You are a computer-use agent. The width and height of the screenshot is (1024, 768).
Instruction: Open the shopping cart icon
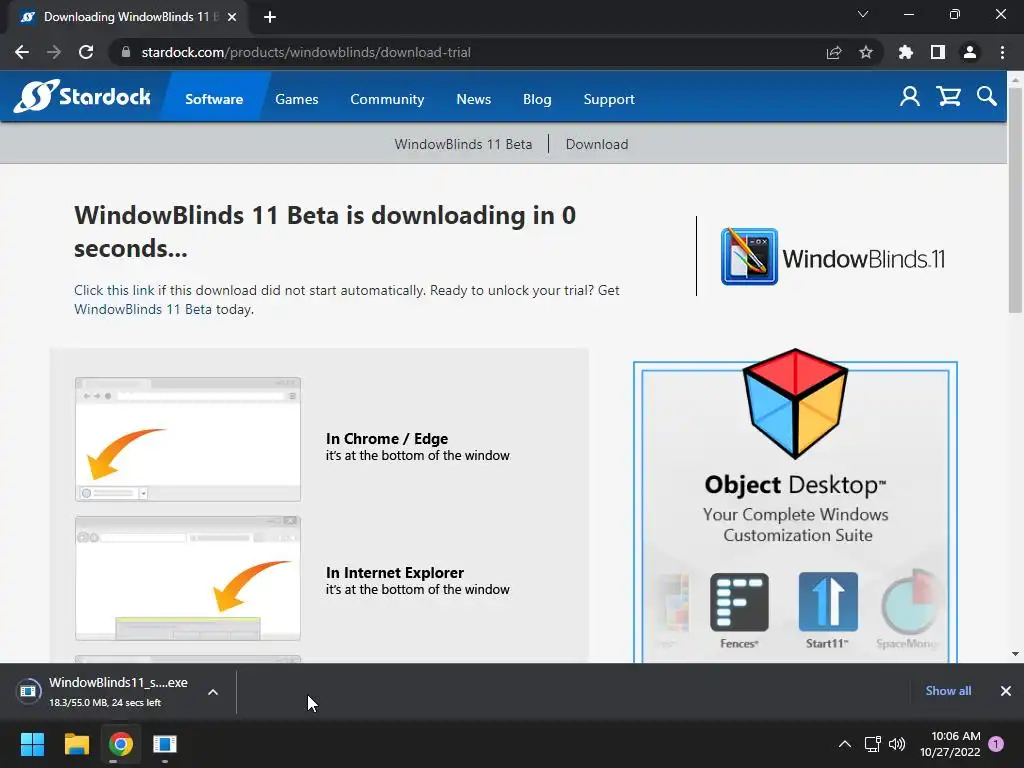[948, 97]
